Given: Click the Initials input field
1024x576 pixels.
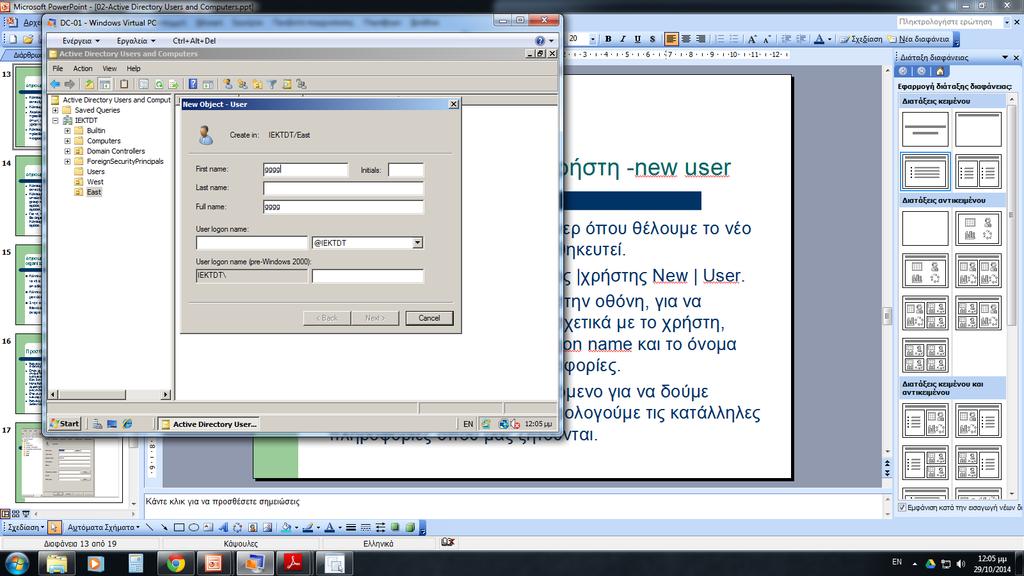Looking at the screenshot, I should pos(406,170).
